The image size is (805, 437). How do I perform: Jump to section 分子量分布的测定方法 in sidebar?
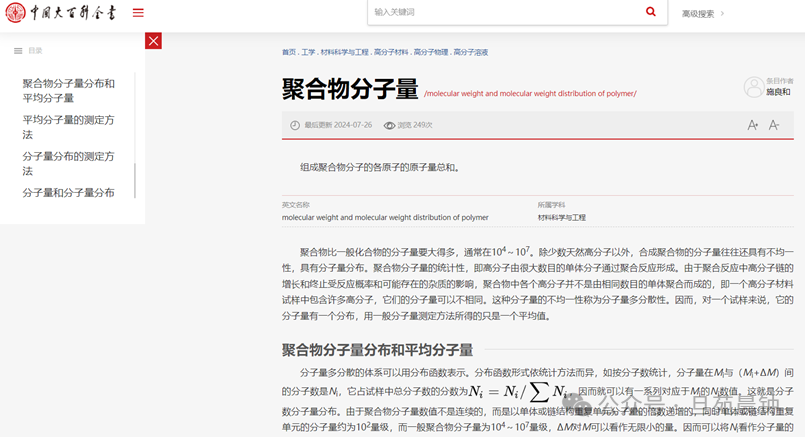coord(68,163)
